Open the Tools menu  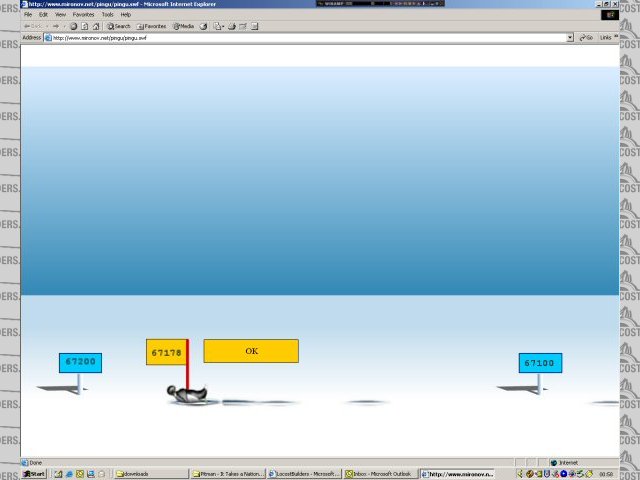pos(107,15)
